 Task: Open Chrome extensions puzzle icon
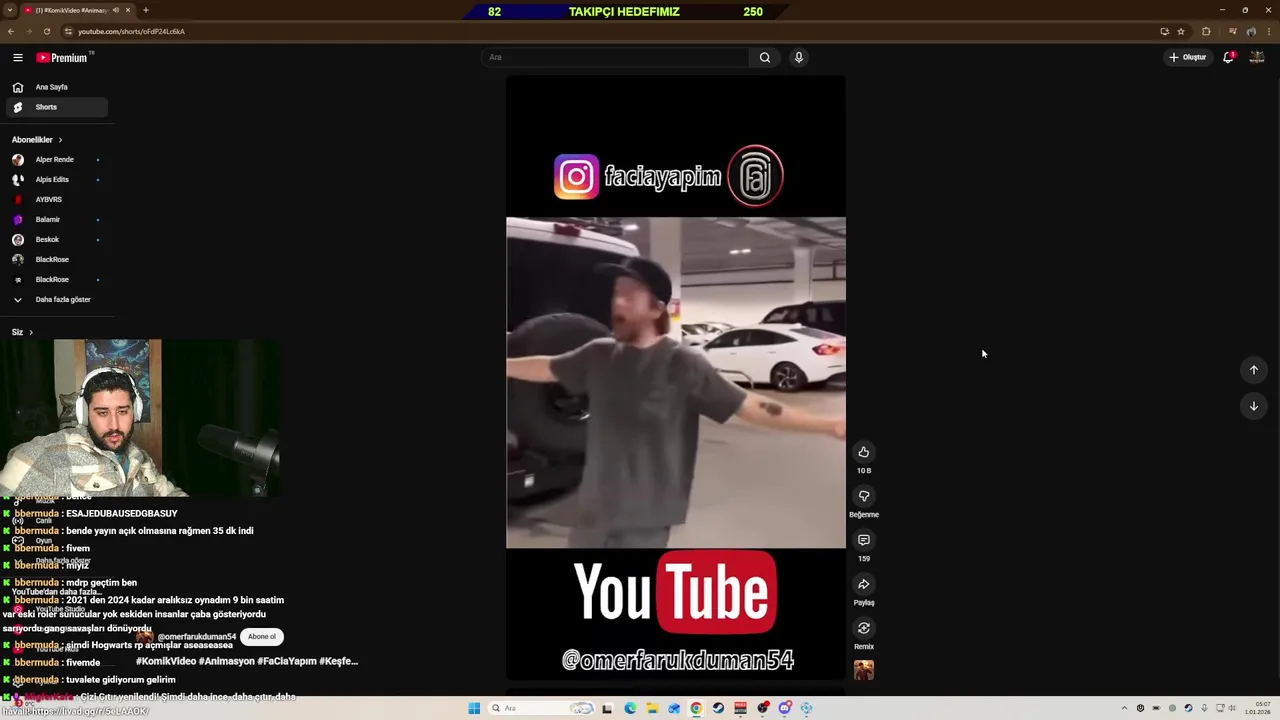(1206, 31)
